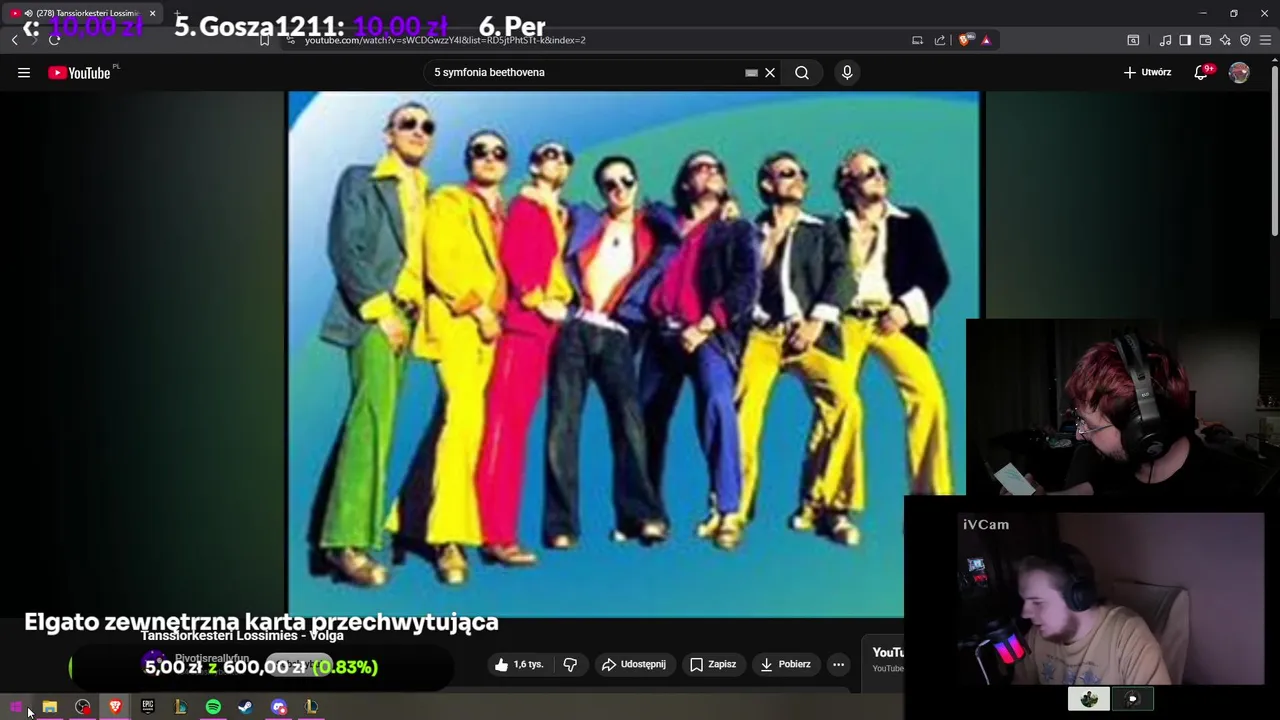The image size is (1280, 720).
Task: Open the Brave playlist music note icon
Action: [1165, 40]
